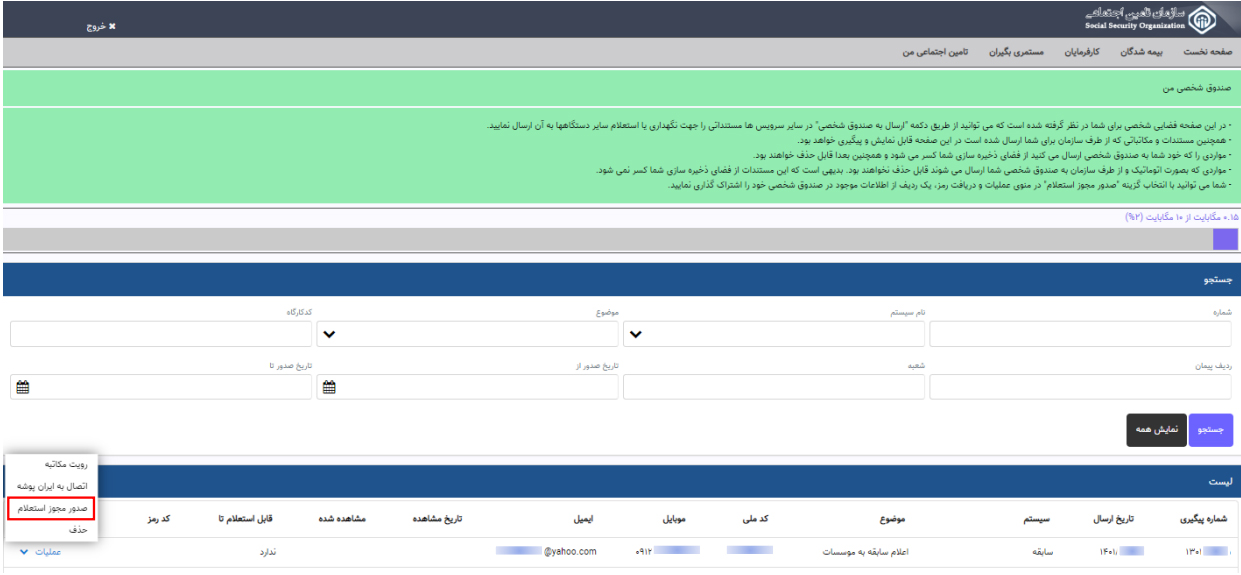Open calendar picker for تاریخ صدور از

click(329, 387)
